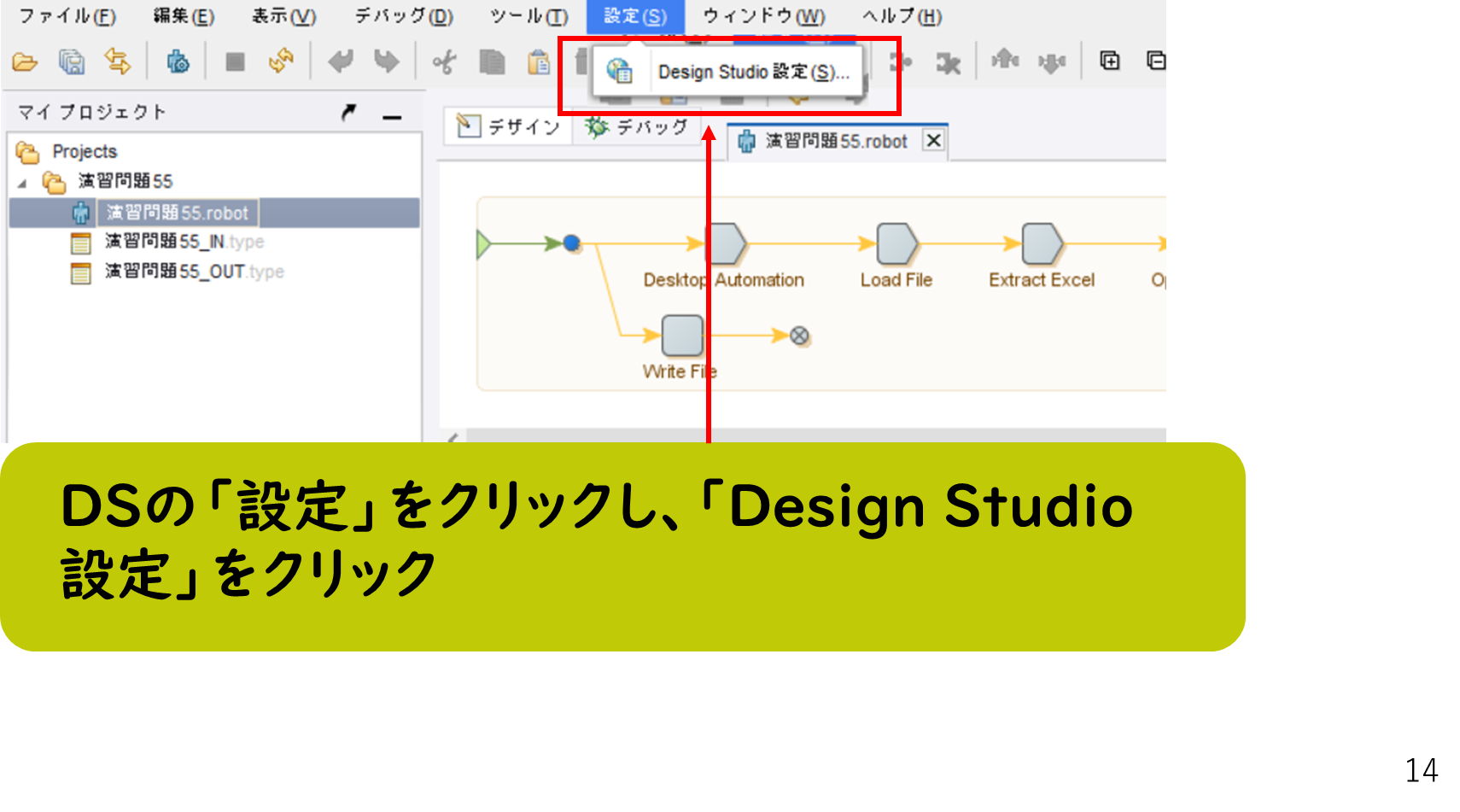
Task: Switch to the デザイン mode tab
Action: pos(509,127)
